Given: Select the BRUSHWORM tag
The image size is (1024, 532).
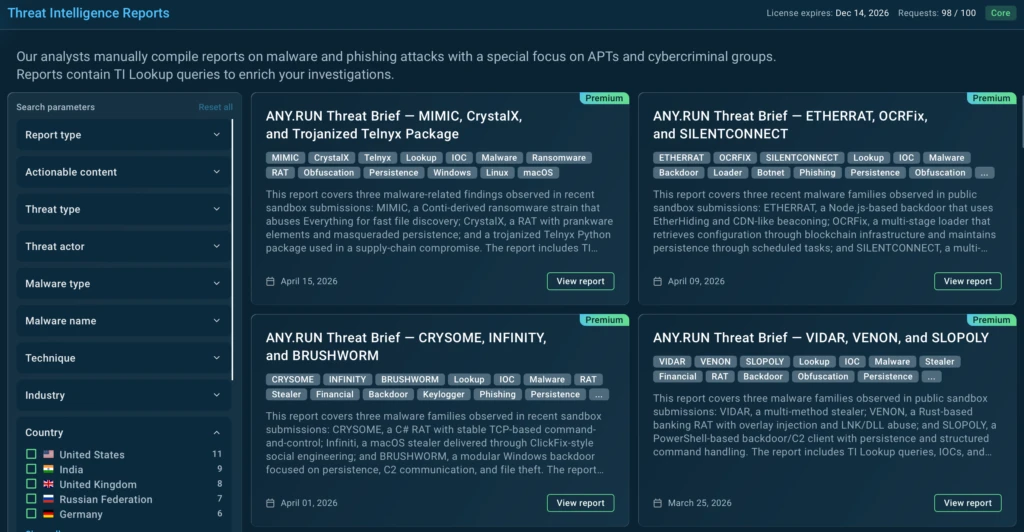Looking at the screenshot, I should click(410, 380).
